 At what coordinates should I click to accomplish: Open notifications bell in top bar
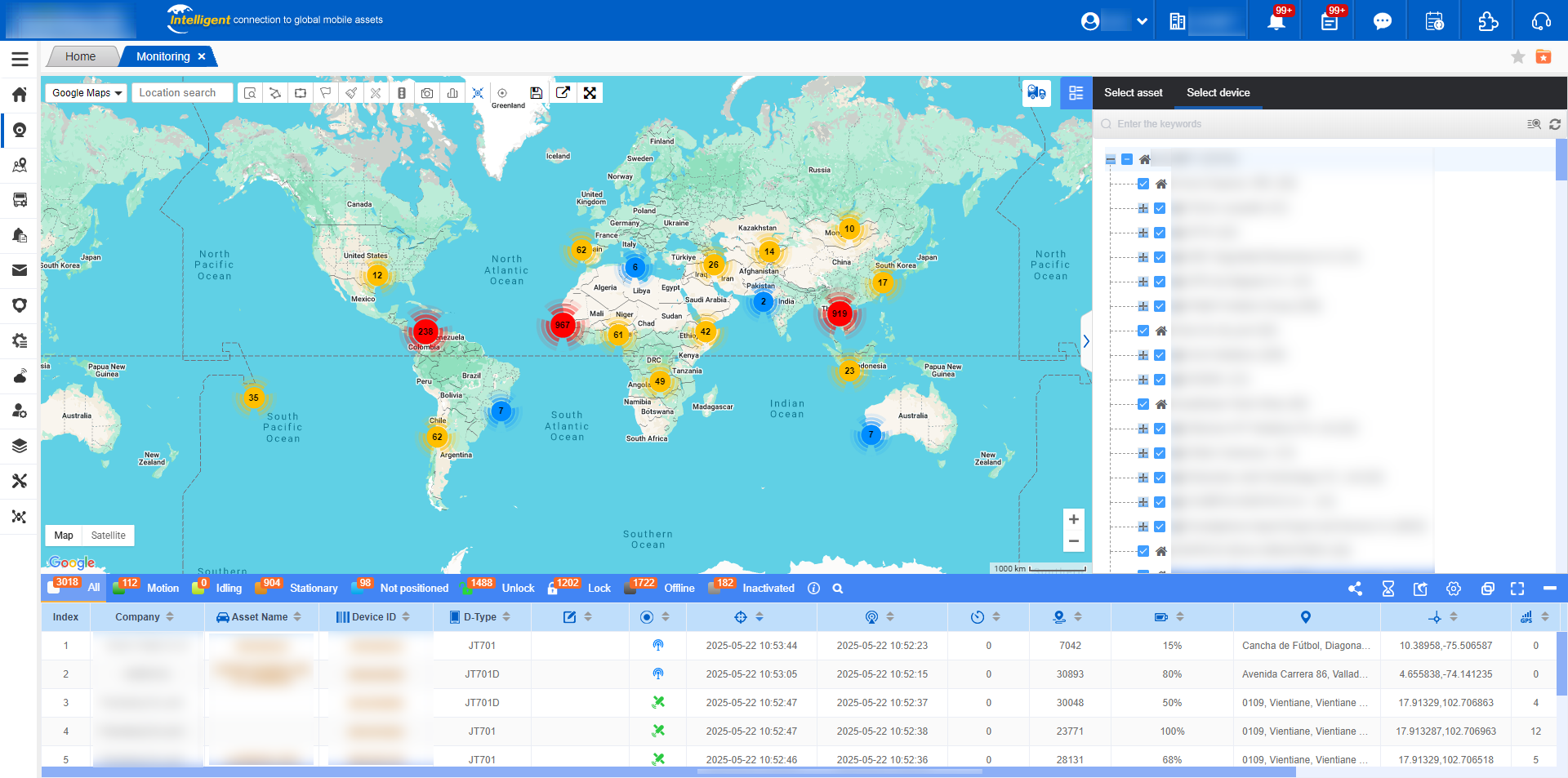[x=1276, y=21]
